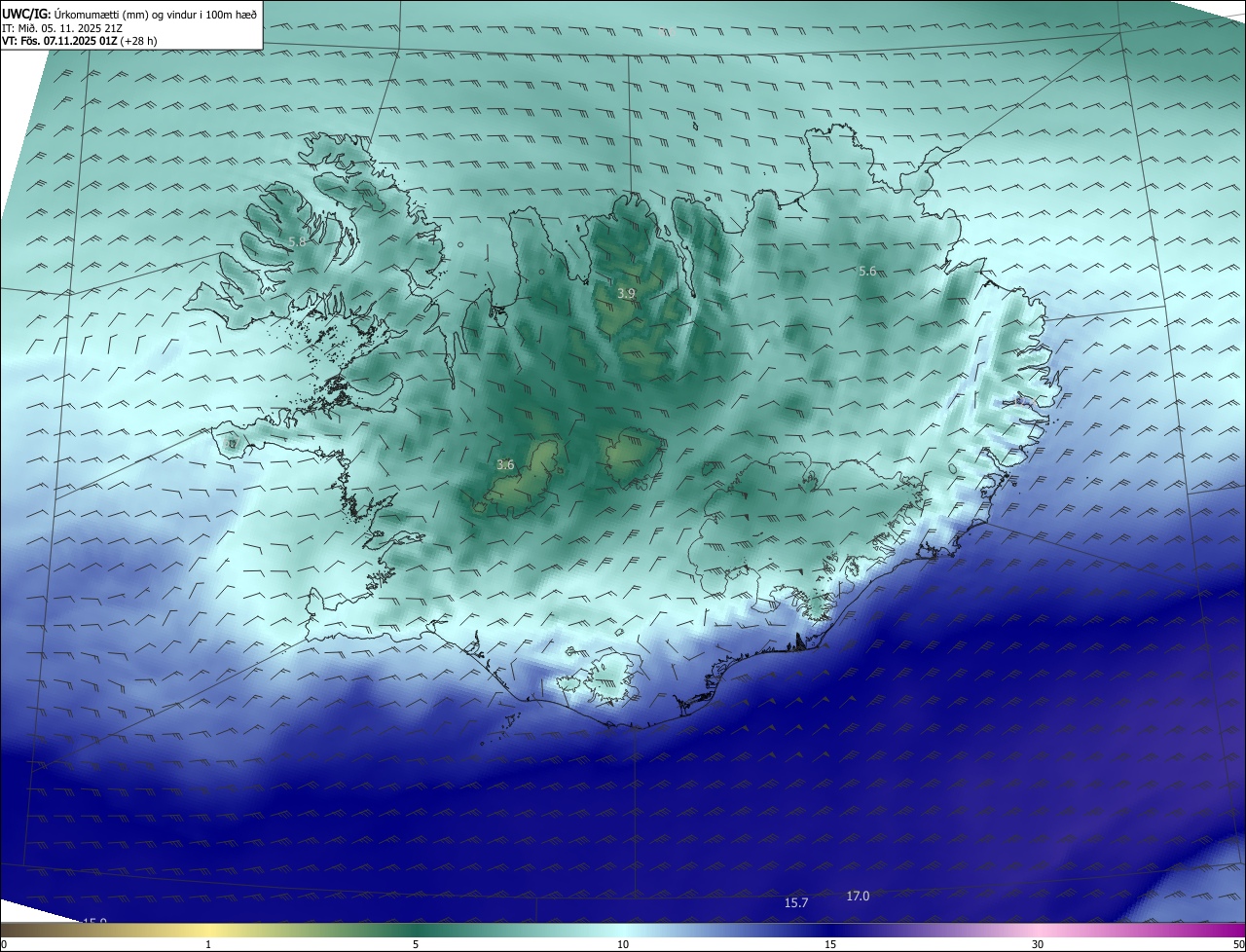
Task: Click the title line starting "UWC/IG: Úrkomumætti (mm)"
Action: [x=129, y=14]
